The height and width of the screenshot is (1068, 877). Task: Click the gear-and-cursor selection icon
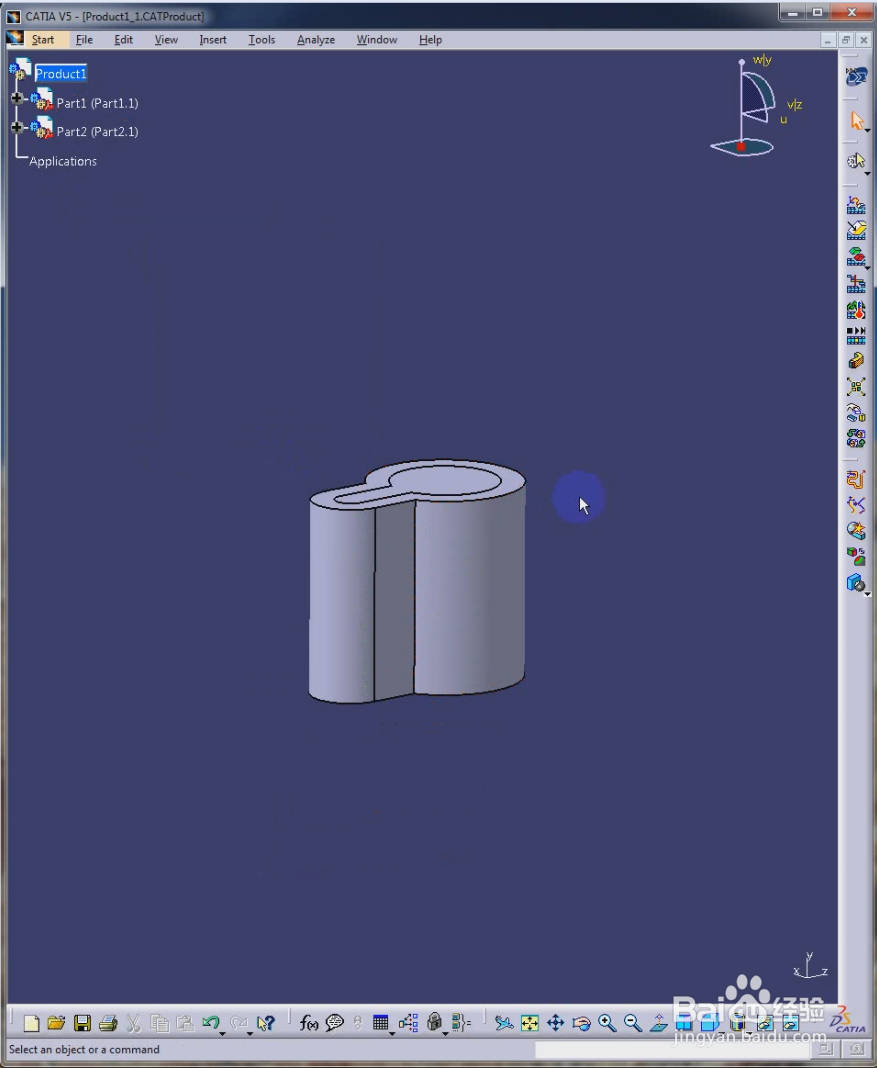coord(856,161)
